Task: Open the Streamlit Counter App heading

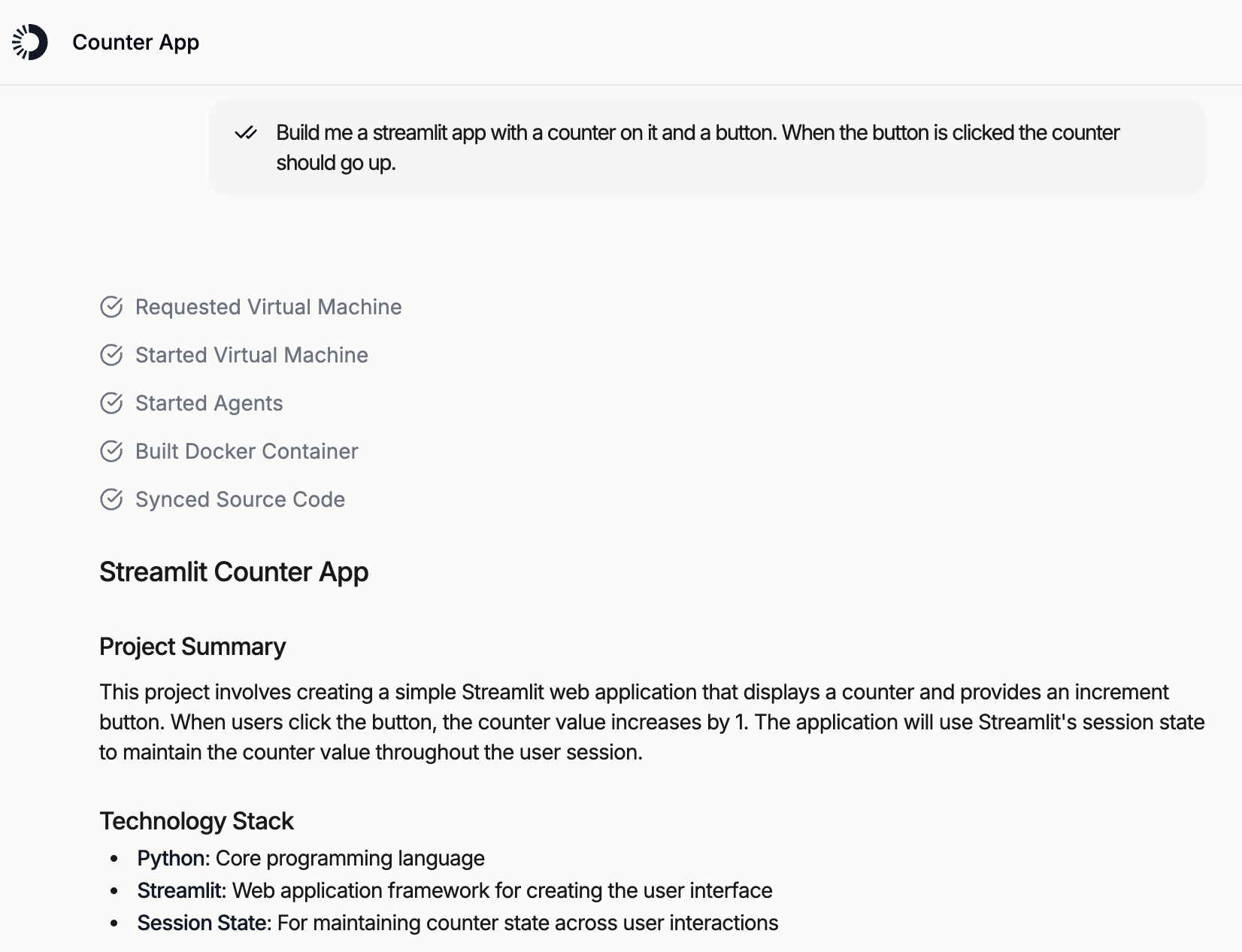Action: pos(233,572)
